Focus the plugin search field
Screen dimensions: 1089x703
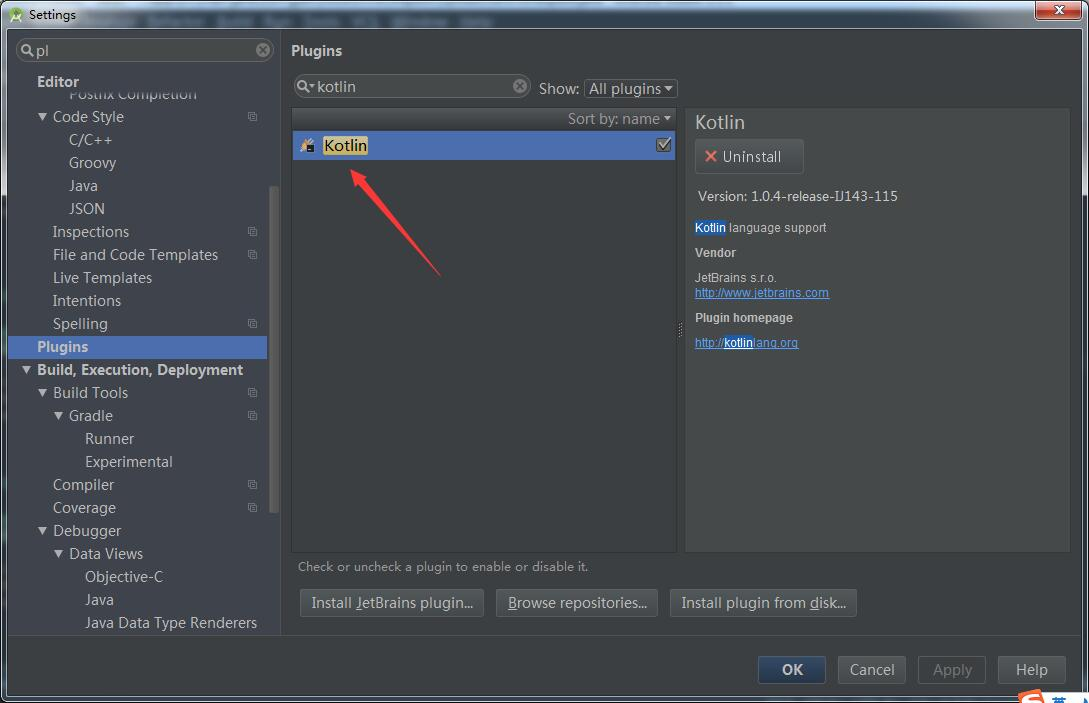(x=413, y=86)
